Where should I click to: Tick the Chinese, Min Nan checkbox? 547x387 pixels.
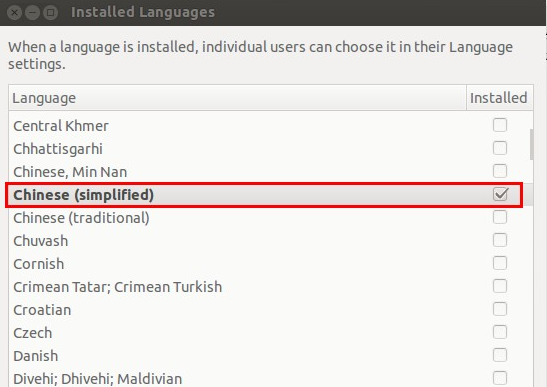500,171
